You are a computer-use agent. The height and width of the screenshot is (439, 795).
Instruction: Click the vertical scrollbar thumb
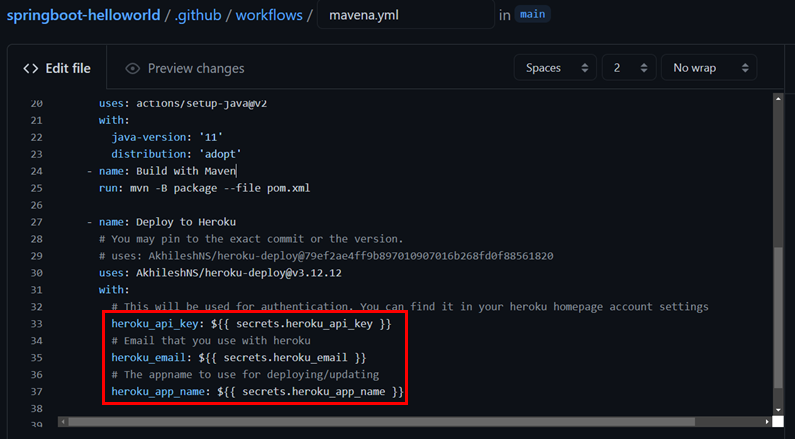tap(778, 318)
